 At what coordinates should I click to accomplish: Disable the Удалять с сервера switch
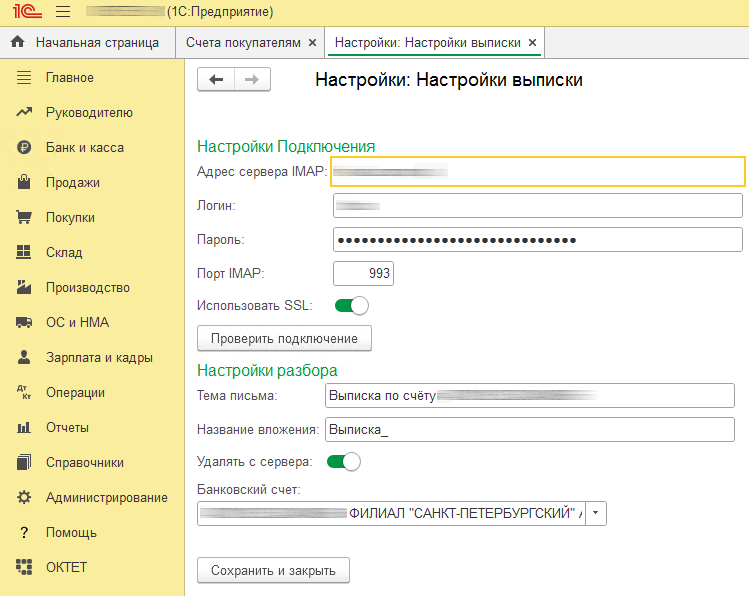(x=343, y=461)
